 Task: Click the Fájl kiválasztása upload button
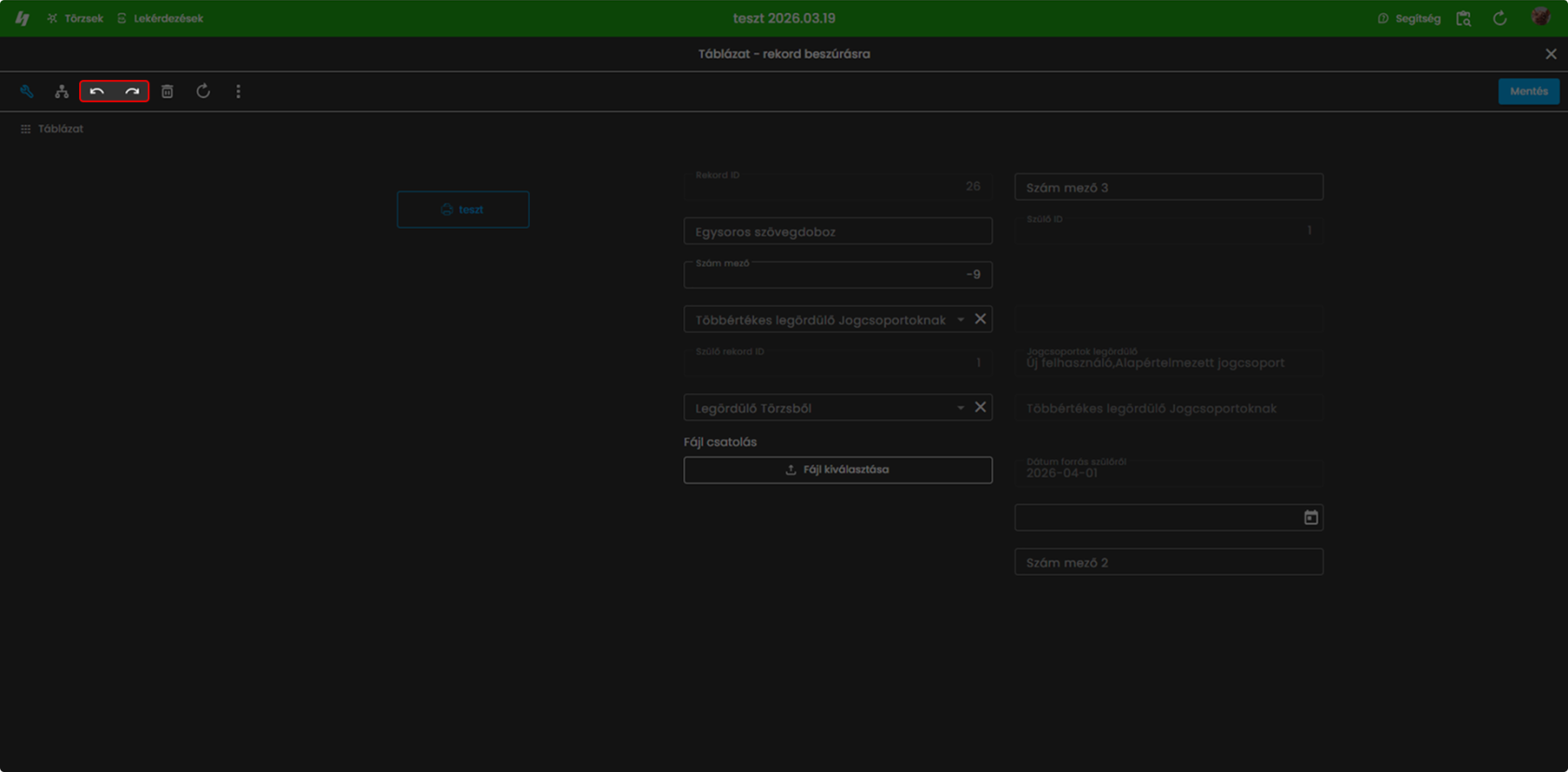click(x=838, y=470)
